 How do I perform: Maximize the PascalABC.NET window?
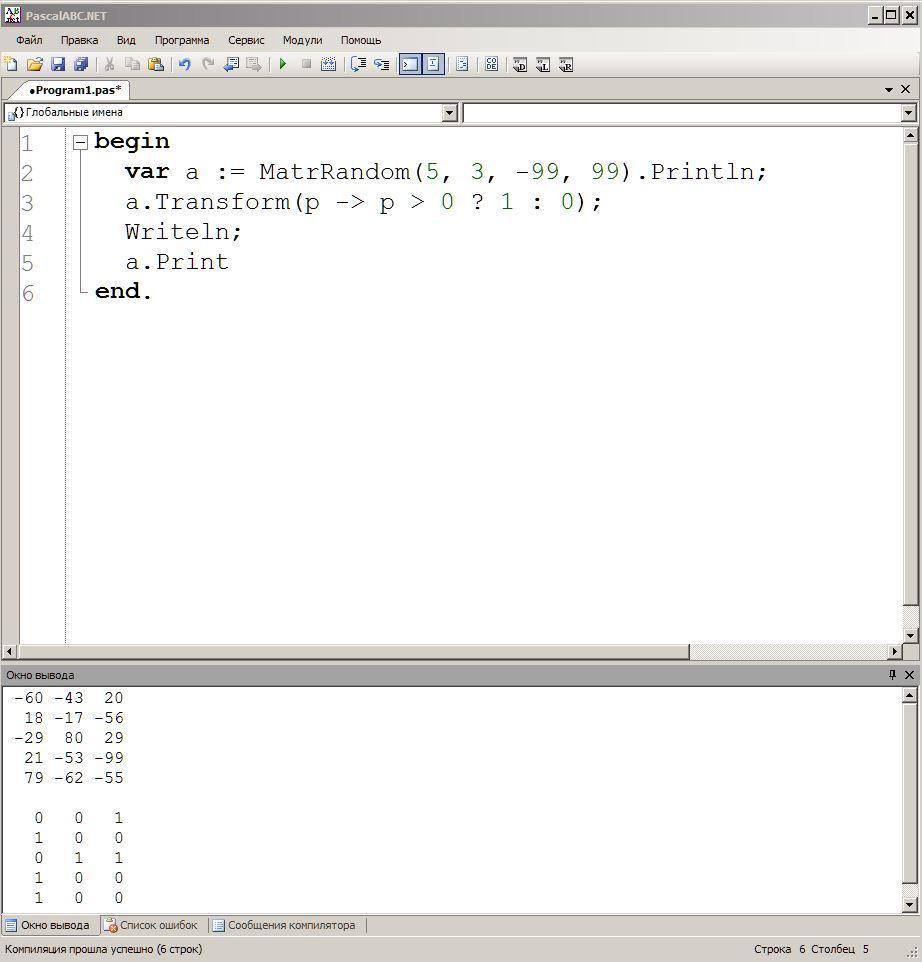[892, 15]
